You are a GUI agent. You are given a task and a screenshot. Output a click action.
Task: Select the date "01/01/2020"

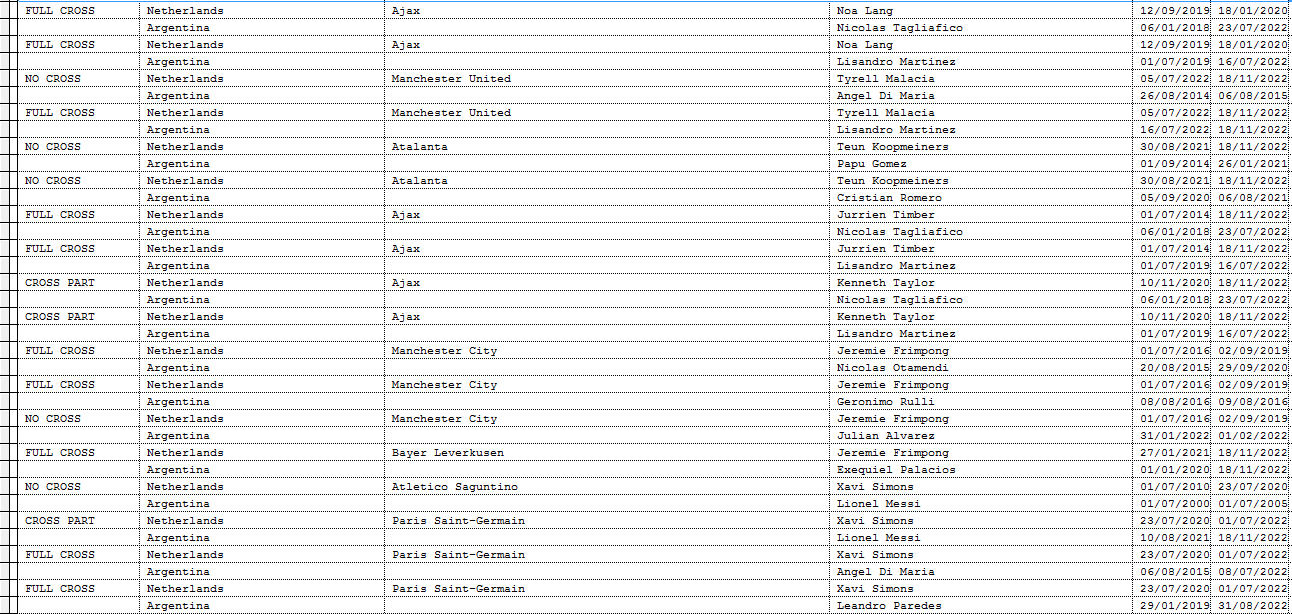pyautogui.click(x=1175, y=470)
